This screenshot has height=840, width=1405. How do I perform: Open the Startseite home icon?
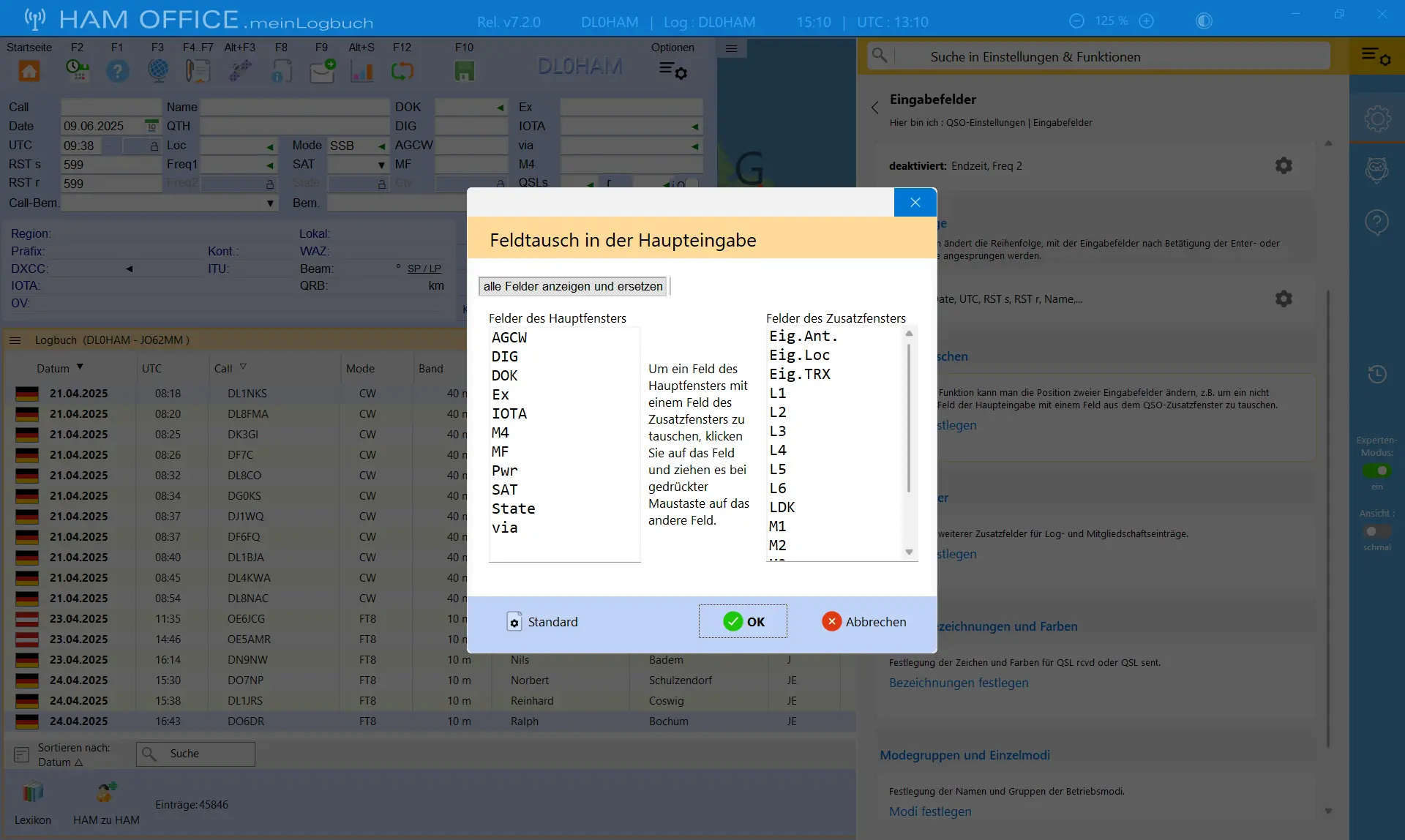[29, 71]
